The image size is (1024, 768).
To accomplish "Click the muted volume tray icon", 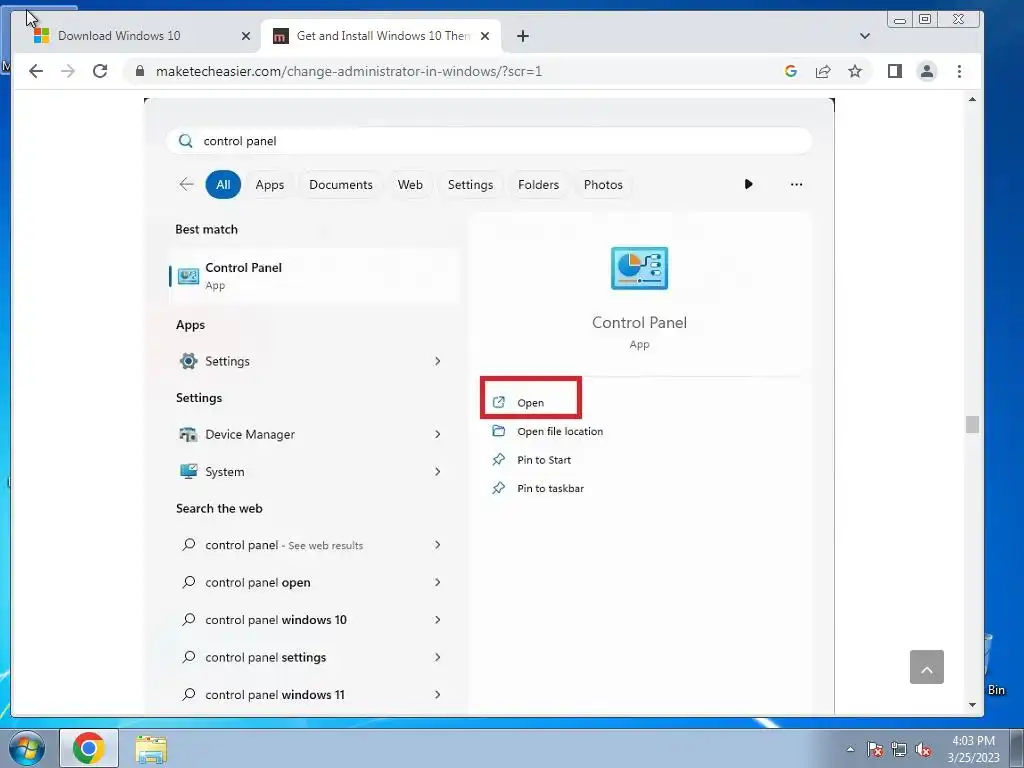I will coord(923,749).
